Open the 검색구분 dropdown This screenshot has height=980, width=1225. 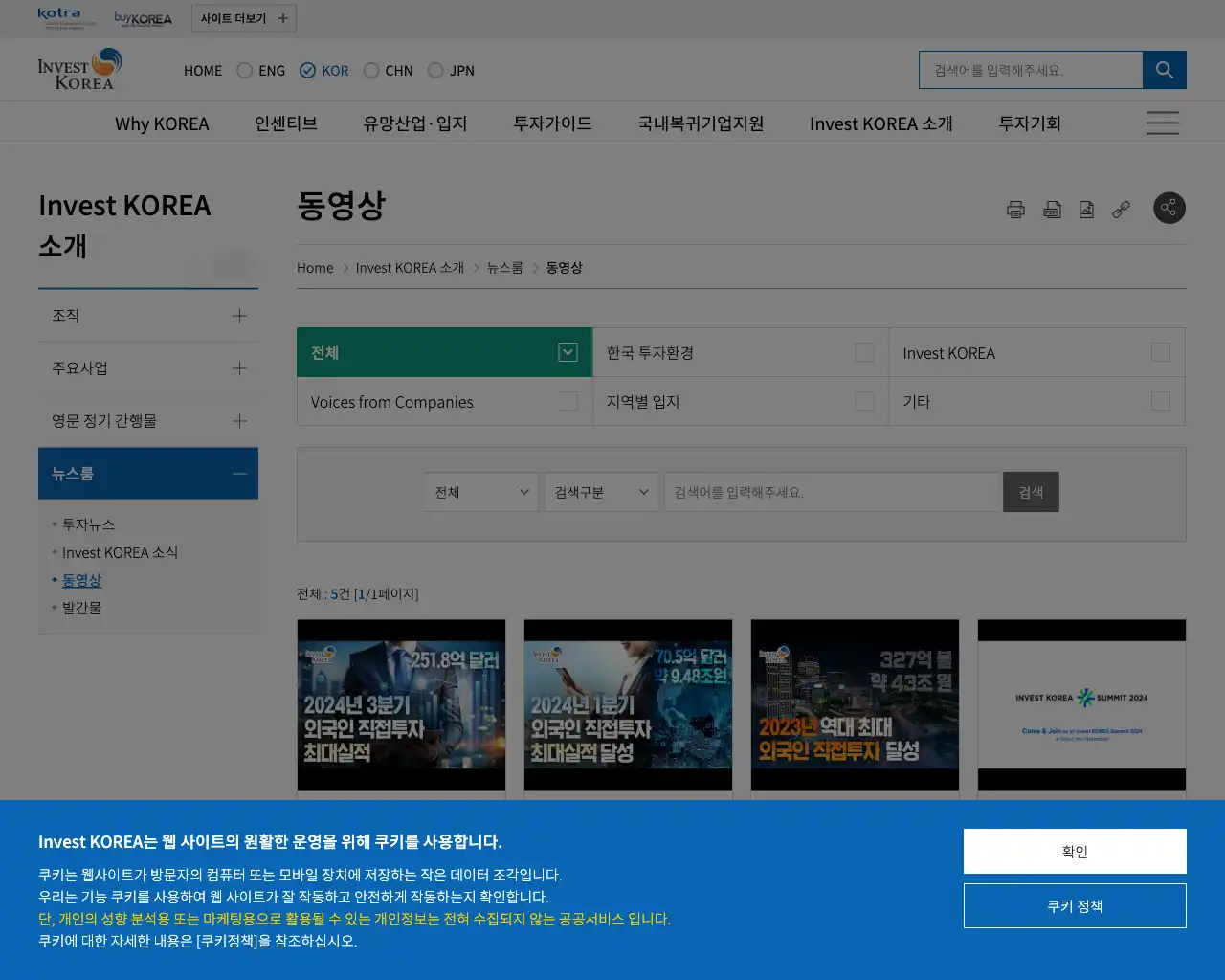pos(602,492)
